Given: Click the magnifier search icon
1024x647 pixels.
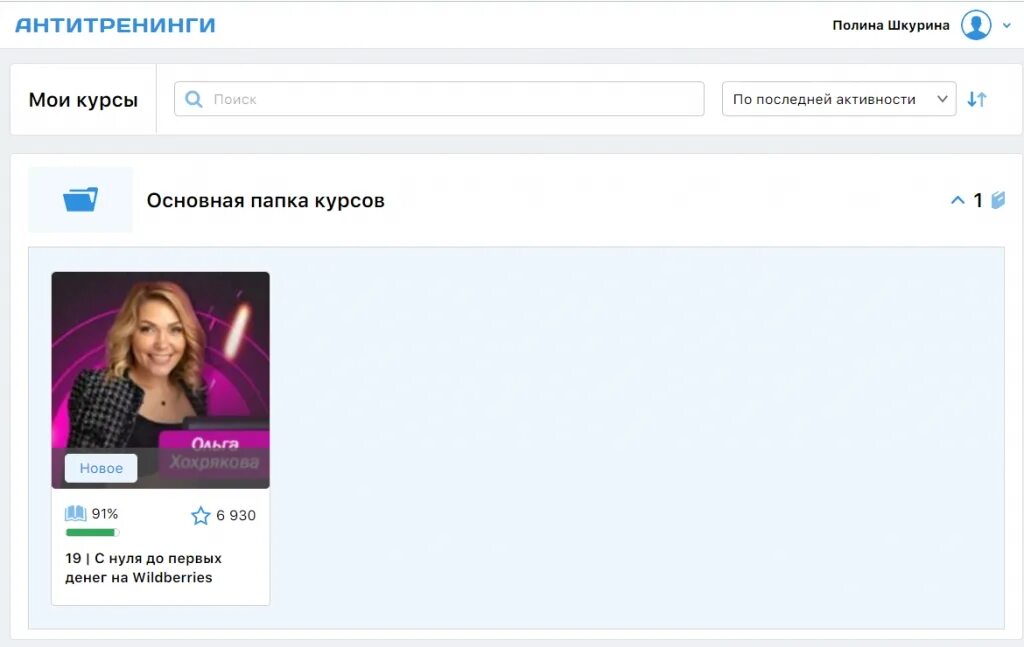Looking at the screenshot, I should coord(193,99).
